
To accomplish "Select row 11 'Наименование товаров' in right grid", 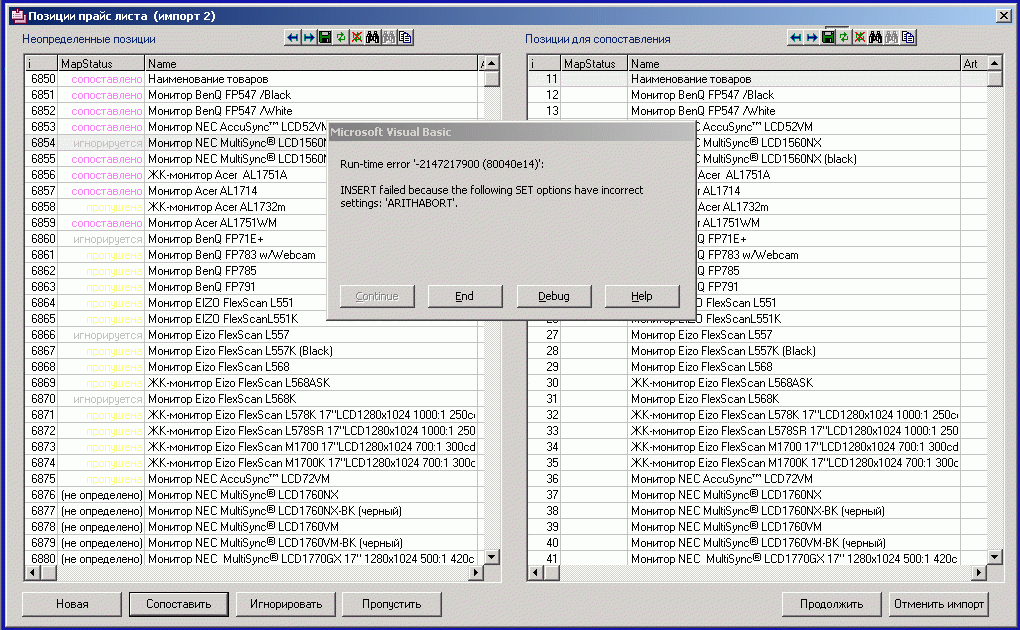I will pyautogui.click(x=757, y=79).
